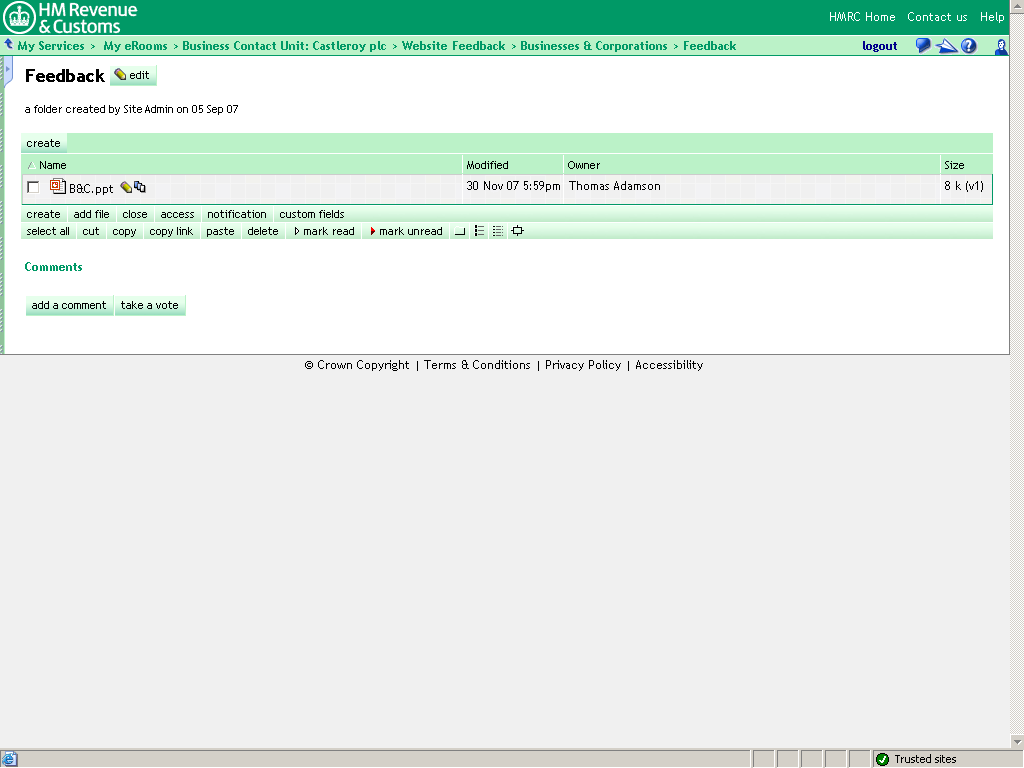Expand the left side panel handle
The image size is (1024, 768).
tap(8, 70)
